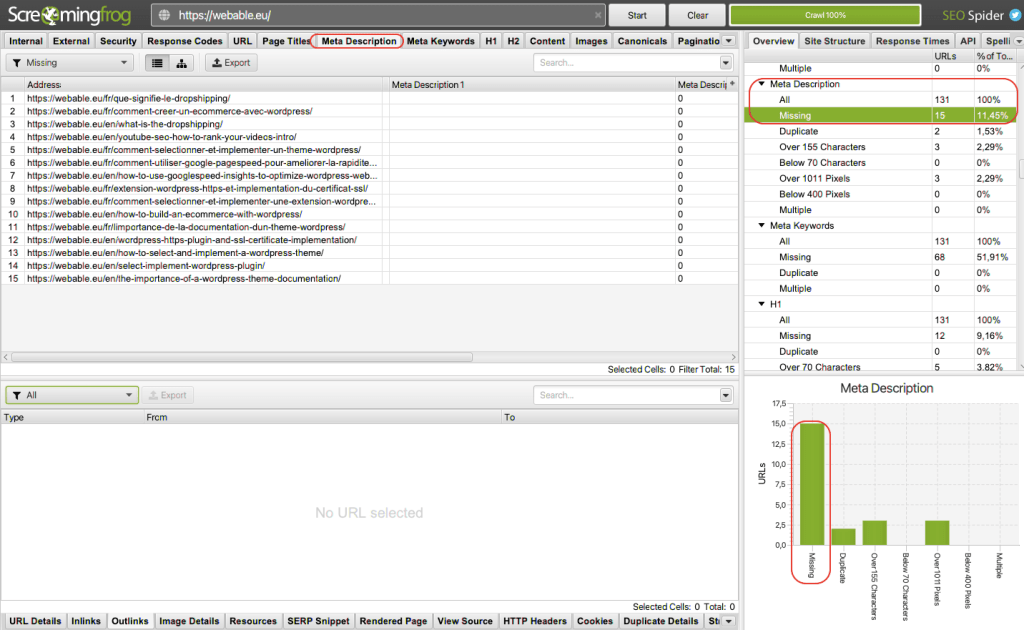Open the Meta Keywords tab

point(441,40)
